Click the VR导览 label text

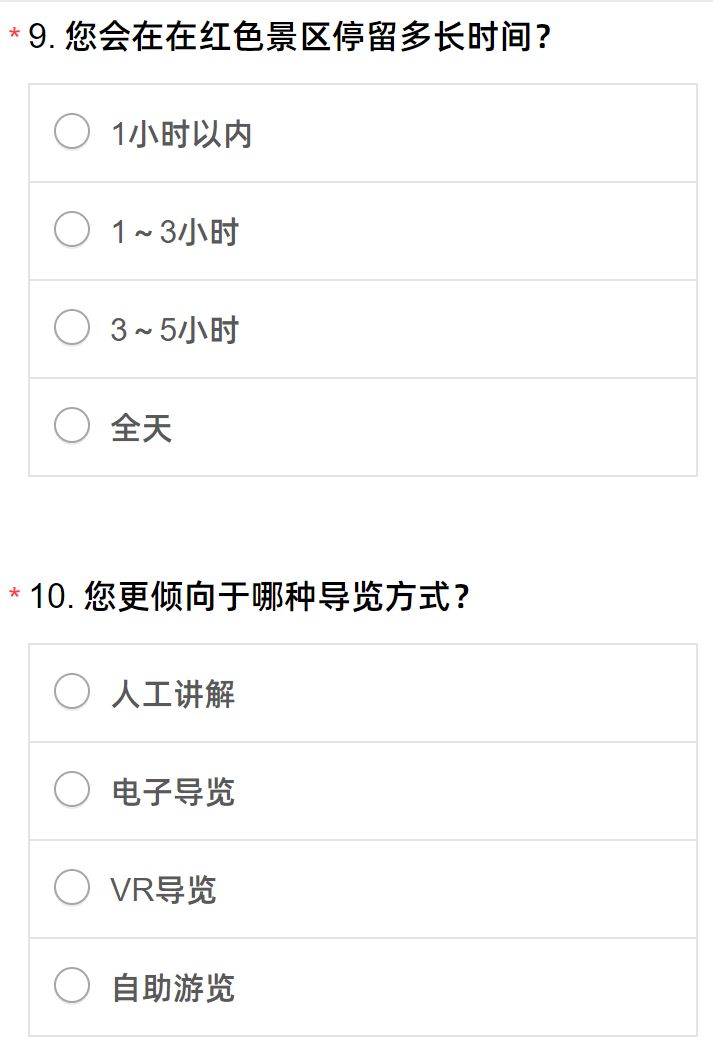tap(163, 890)
